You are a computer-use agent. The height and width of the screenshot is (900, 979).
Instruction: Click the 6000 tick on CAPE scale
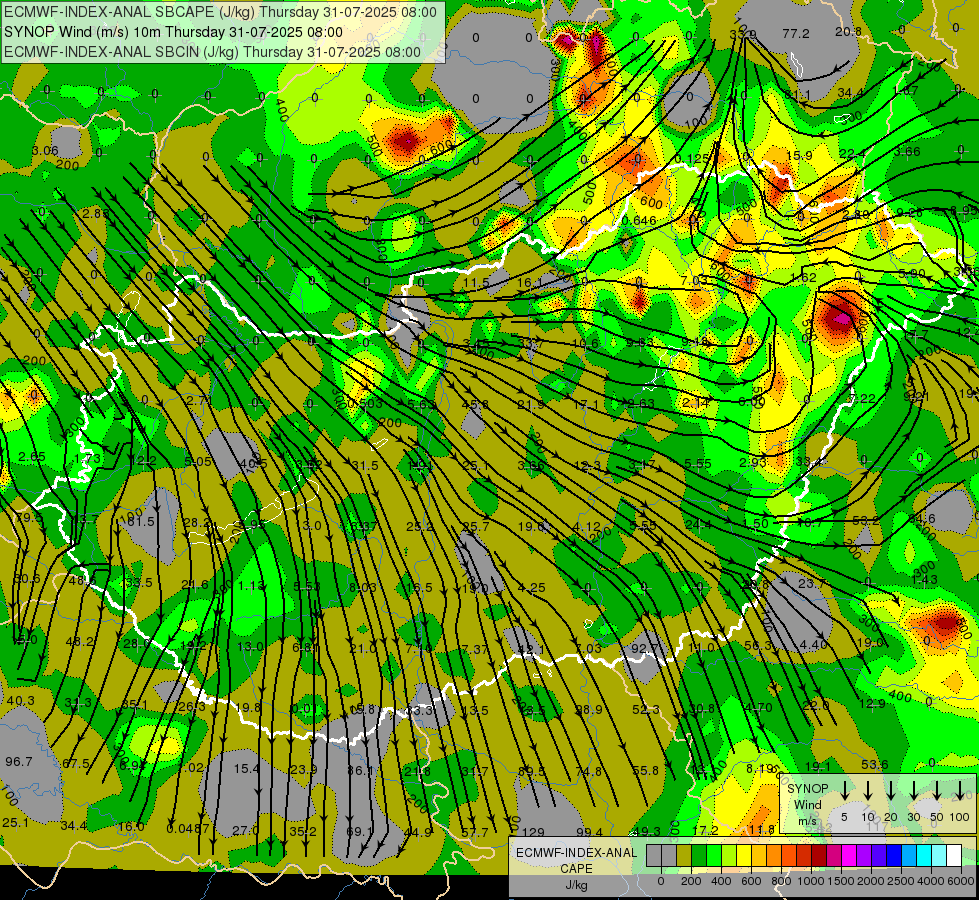tap(961, 881)
